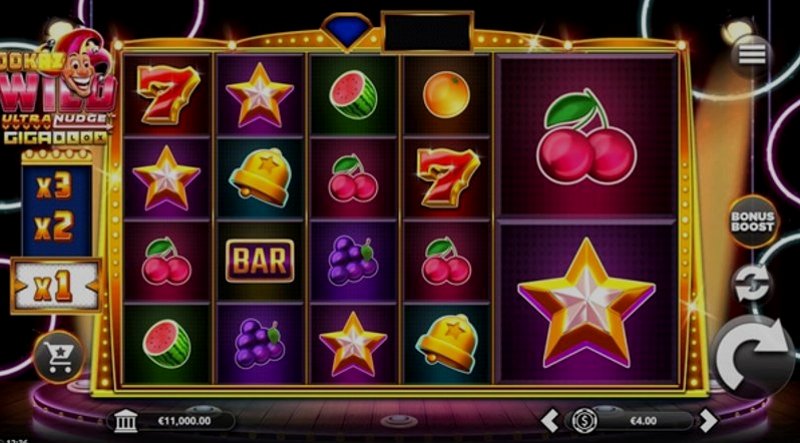The height and width of the screenshot is (443, 800).
Task: Click the giant cherries symbol on the last reel
Action: click(x=587, y=136)
